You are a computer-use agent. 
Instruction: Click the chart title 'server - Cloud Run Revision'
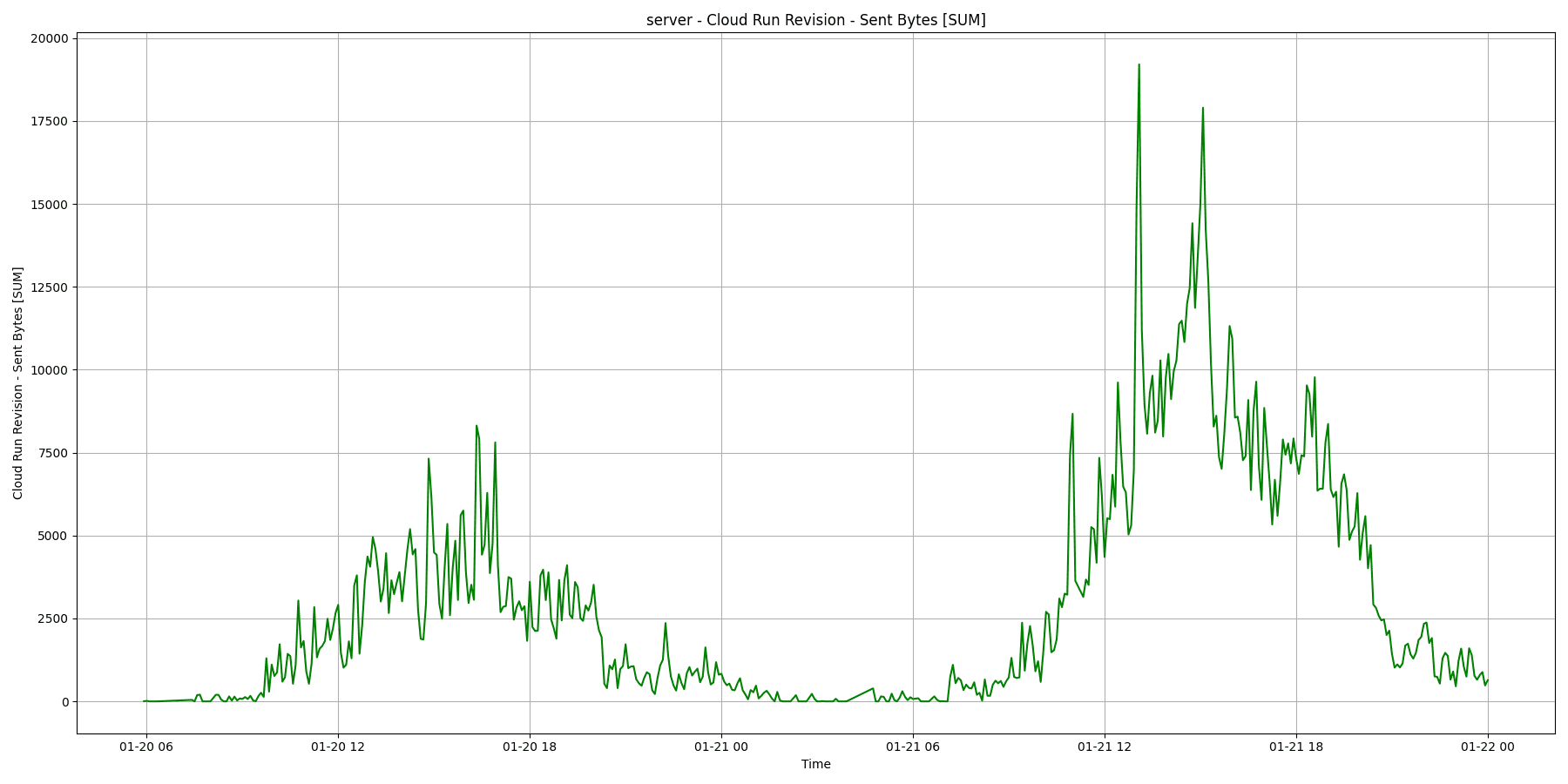click(x=815, y=20)
